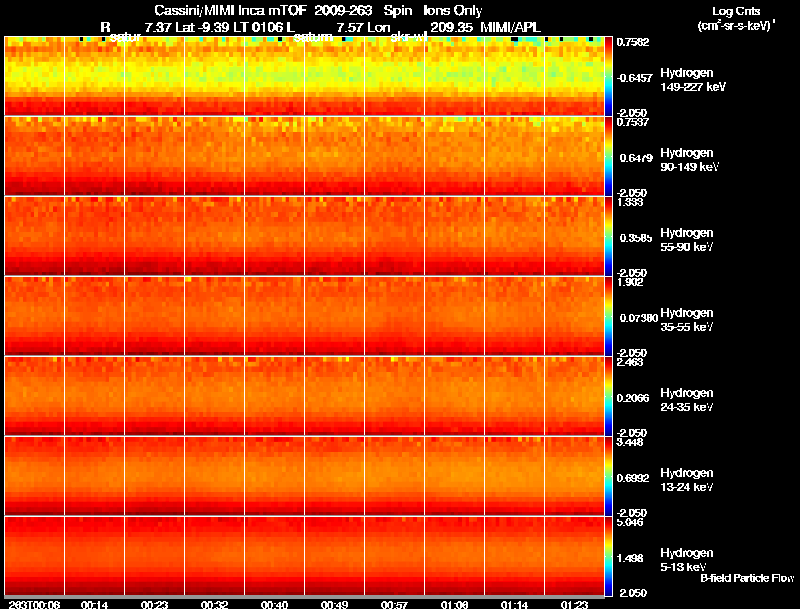Image resolution: width=800 pixels, height=609 pixels.
Task: Click the 5.046 colorbar maximum value
Action: [x=630, y=522]
